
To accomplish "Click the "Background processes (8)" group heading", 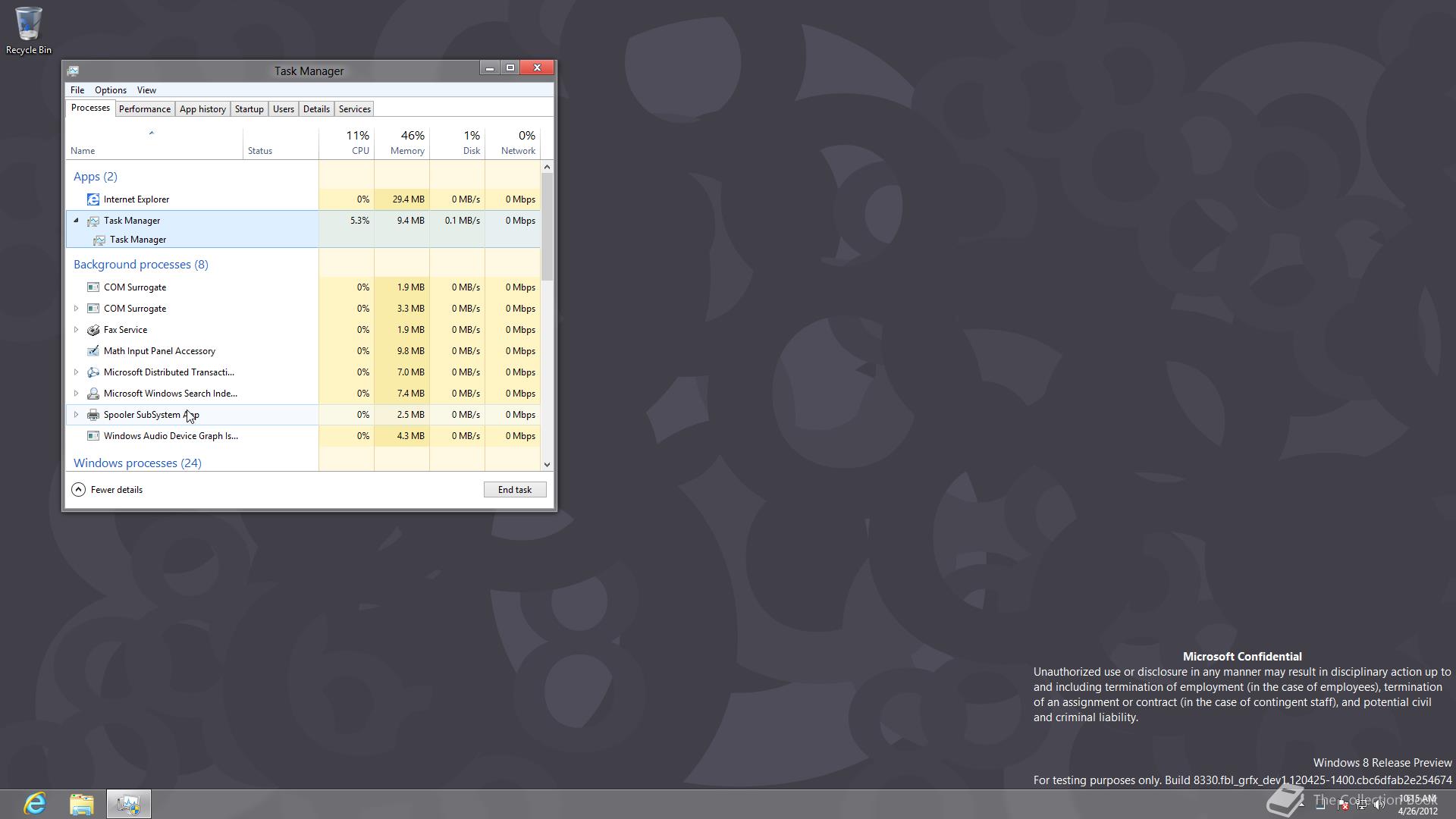I will [141, 265].
